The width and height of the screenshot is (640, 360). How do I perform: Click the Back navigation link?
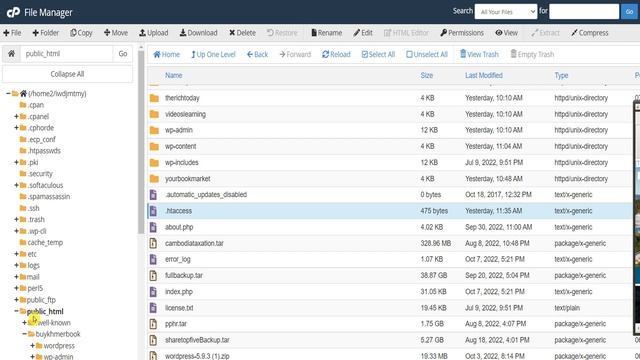(x=257, y=54)
